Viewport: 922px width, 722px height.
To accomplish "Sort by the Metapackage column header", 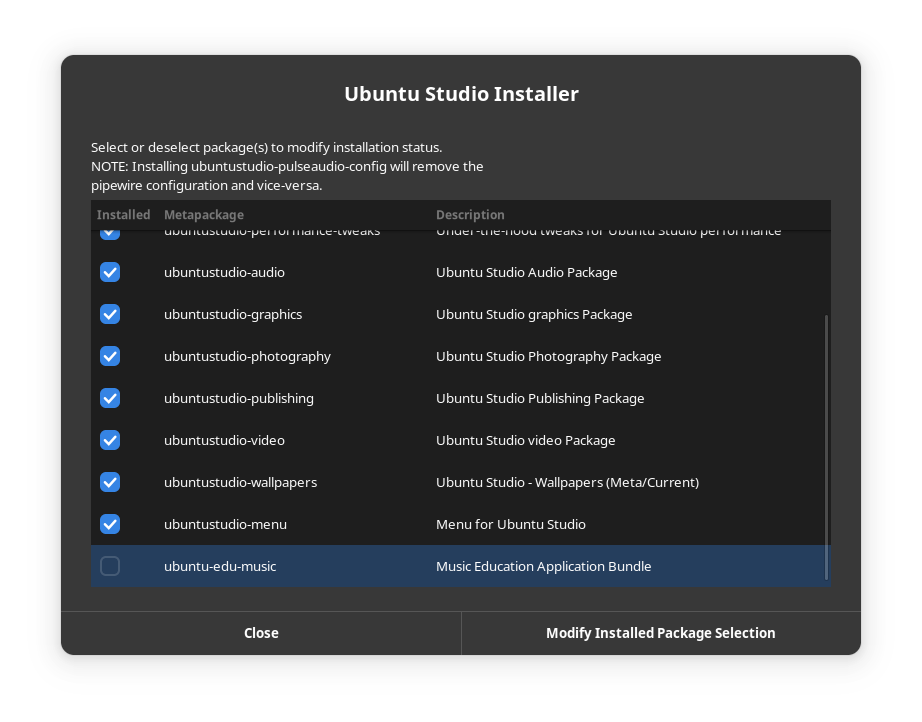I will click(x=204, y=215).
